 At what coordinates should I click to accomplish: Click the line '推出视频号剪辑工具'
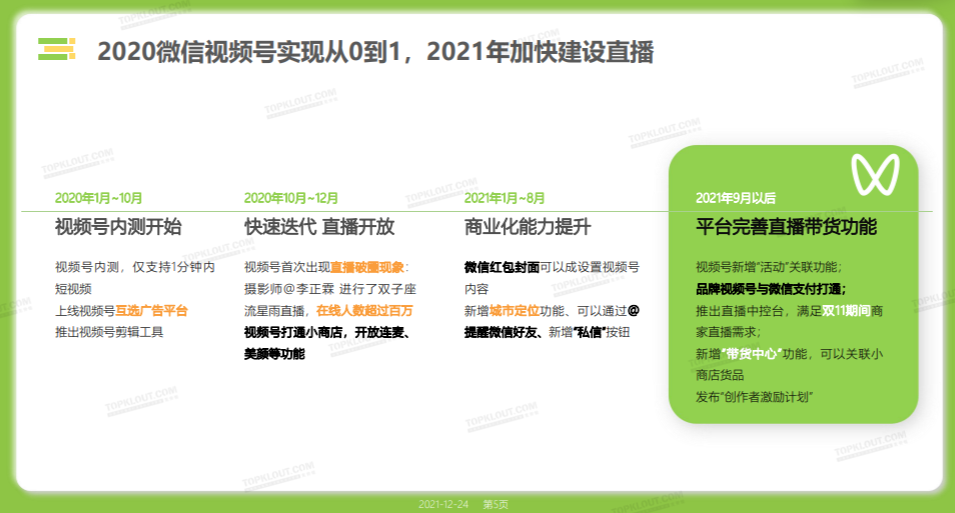[109, 332]
